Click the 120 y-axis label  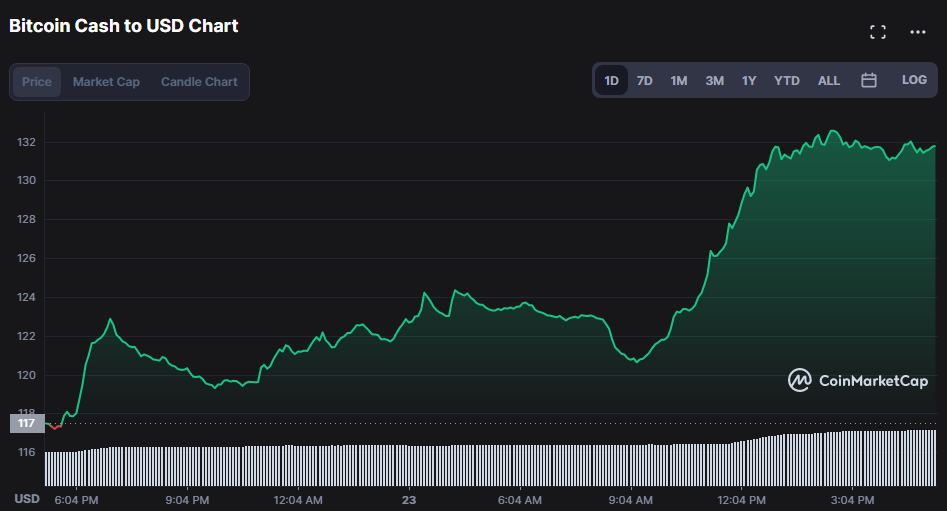coord(27,375)
